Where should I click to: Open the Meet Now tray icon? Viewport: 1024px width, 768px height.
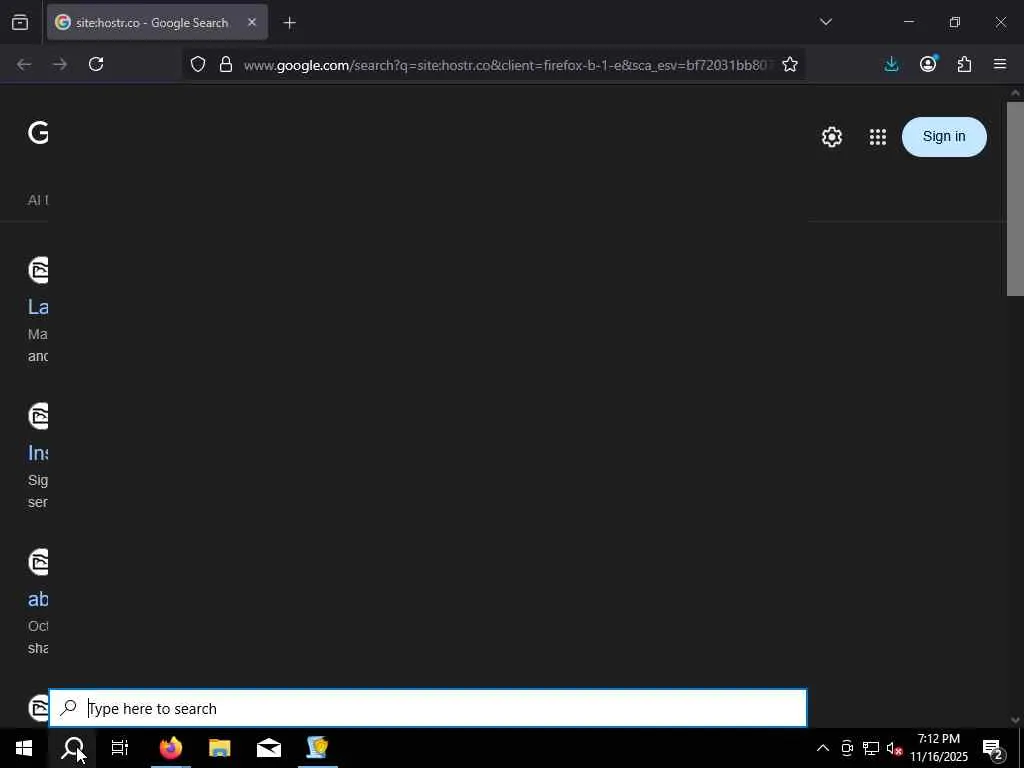point(847,748)
